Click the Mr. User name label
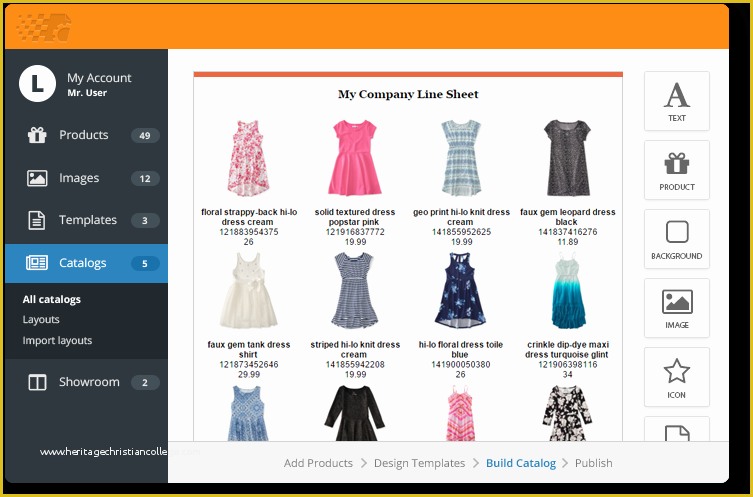Viewport: 753px width, 497px height. (87, 93)
